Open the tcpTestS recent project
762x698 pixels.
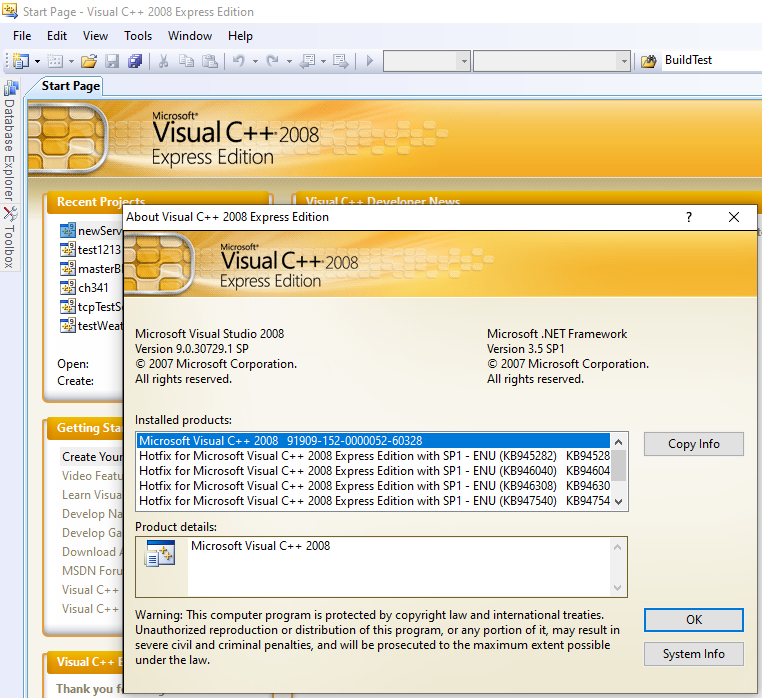pos(99,307)
